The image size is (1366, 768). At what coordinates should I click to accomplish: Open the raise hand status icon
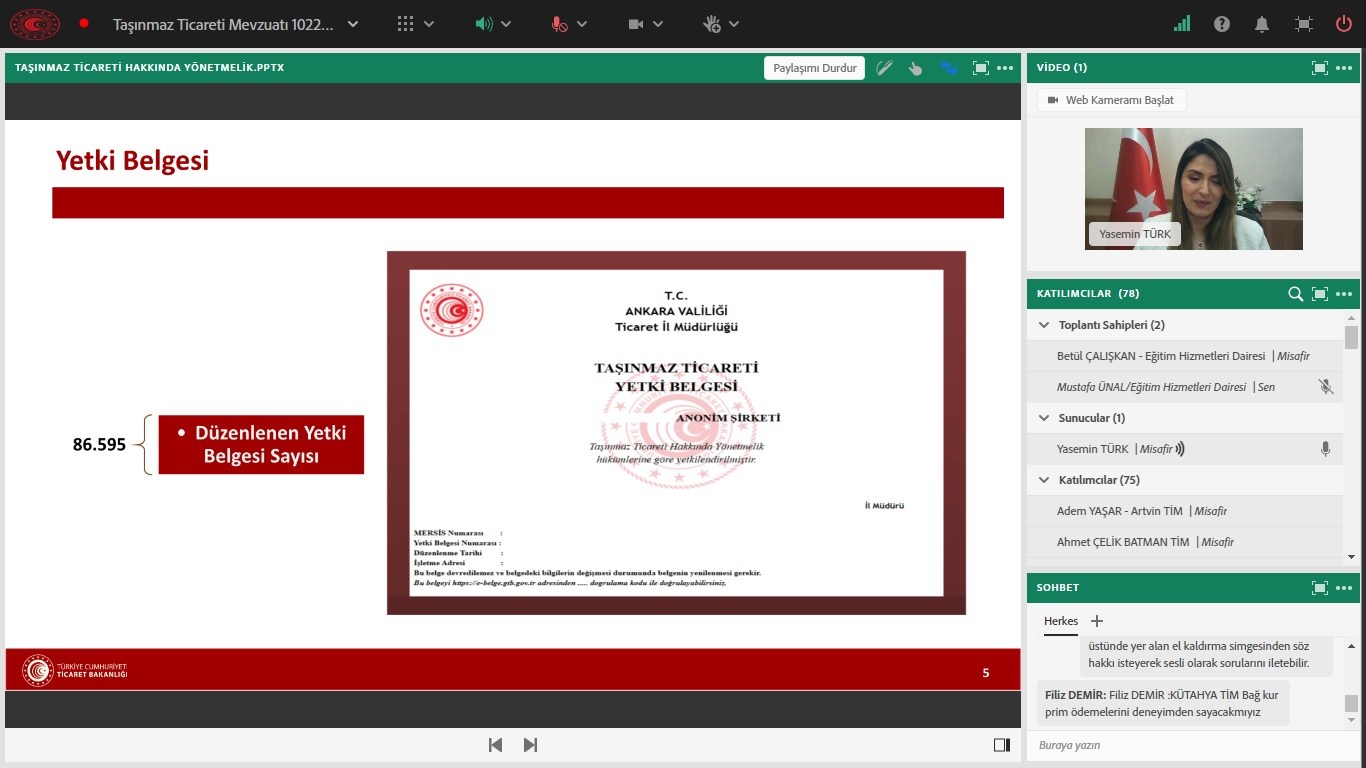tap(712, 24)
